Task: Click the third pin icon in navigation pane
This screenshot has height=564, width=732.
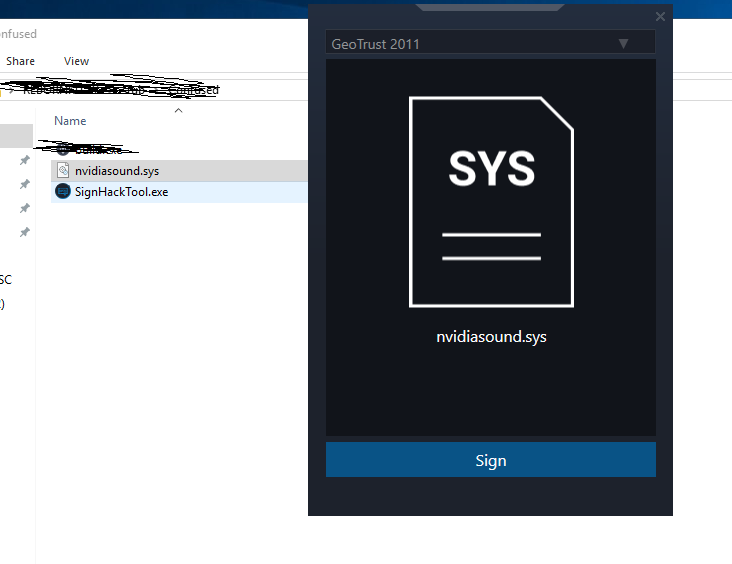Action: [x=25, y=208]
